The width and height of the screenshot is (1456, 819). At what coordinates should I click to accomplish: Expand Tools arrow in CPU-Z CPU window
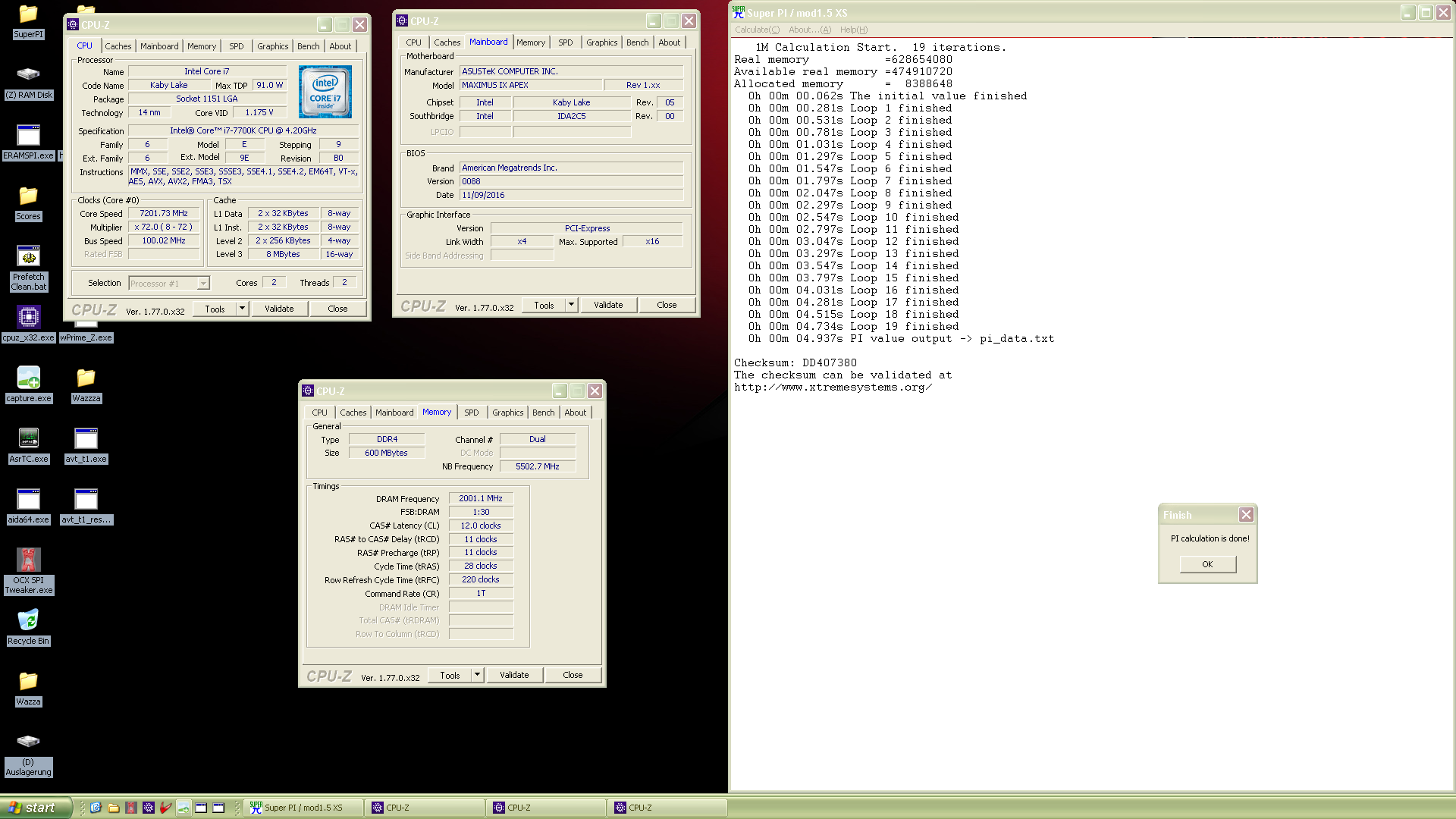pos(242,309)
